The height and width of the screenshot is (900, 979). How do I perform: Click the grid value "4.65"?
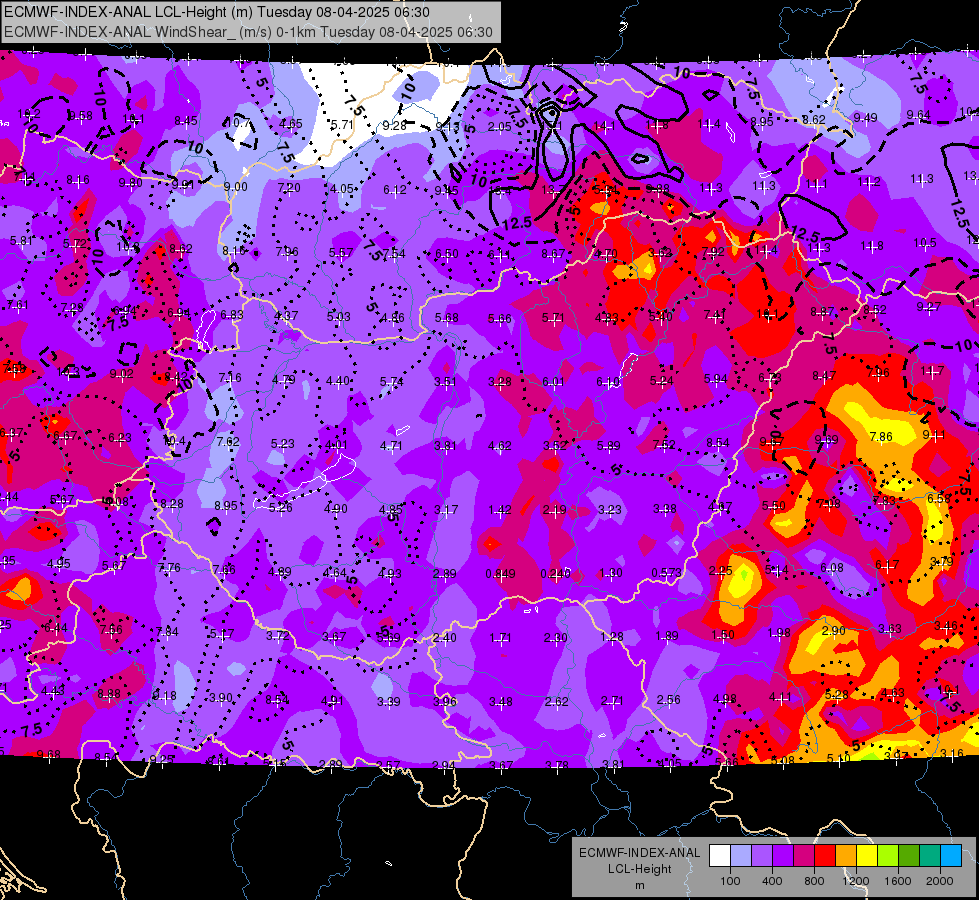[x=291, y=124]
